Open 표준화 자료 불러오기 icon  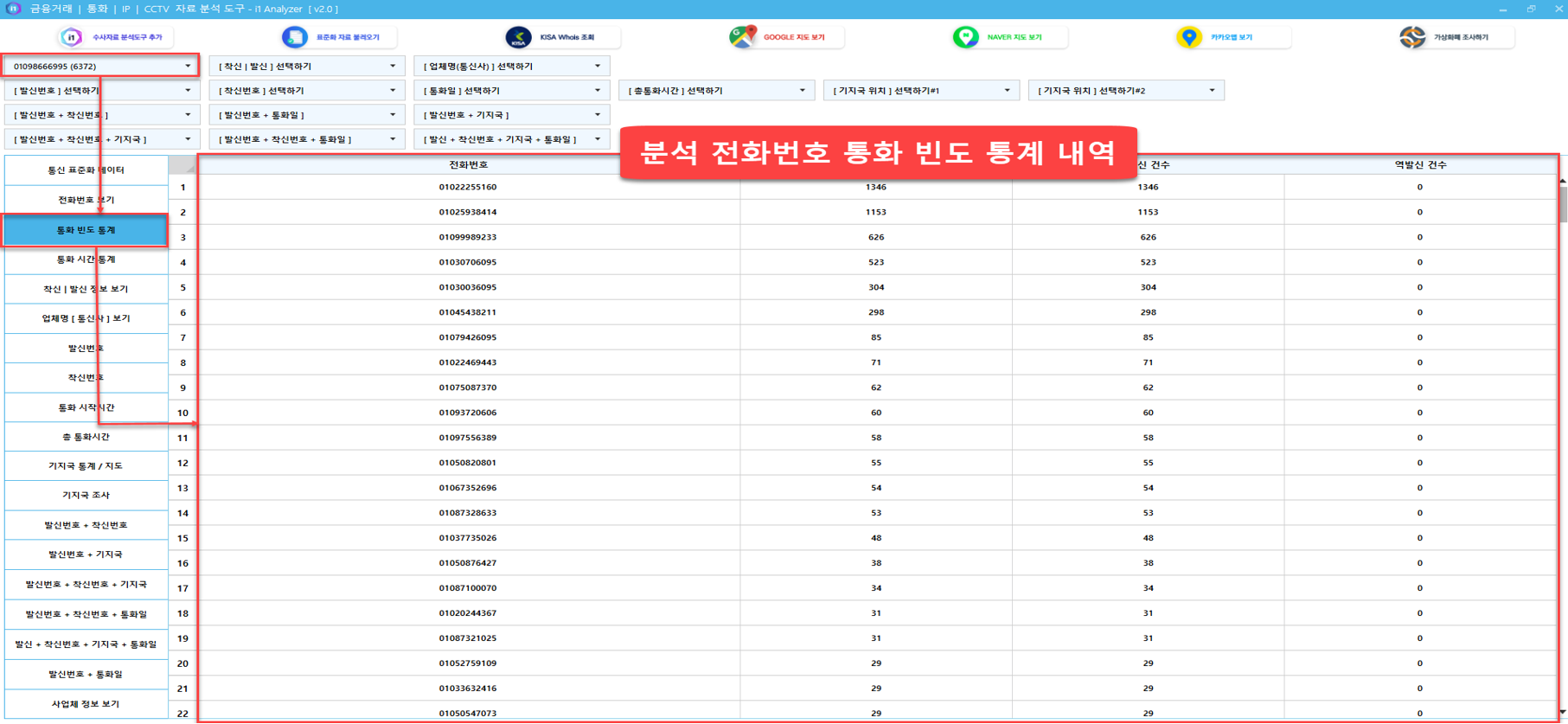(x=295, y=37)
